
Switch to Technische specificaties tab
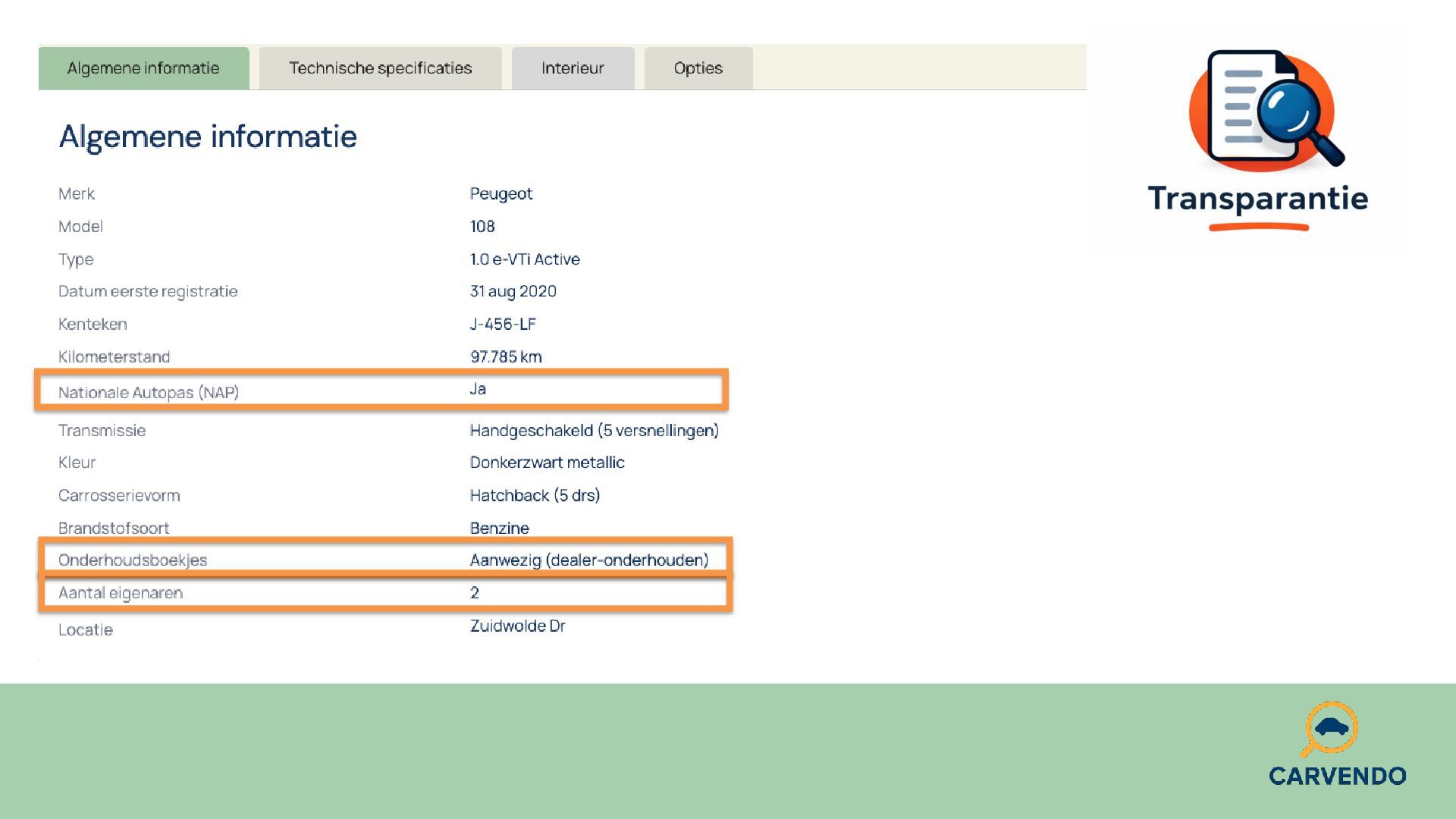point(380,68)
